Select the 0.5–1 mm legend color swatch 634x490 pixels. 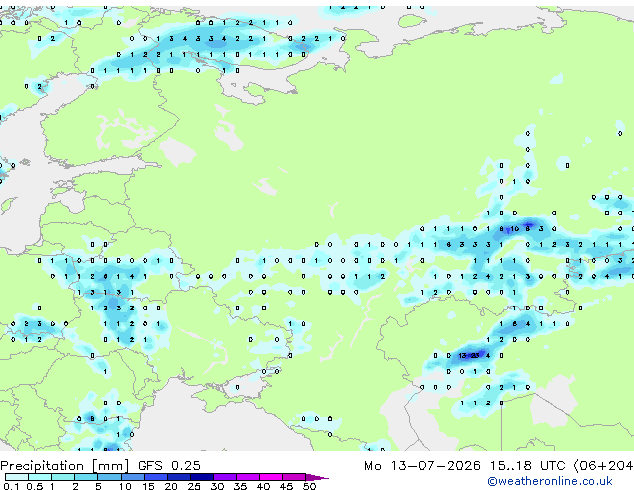[x=40, y=477]
